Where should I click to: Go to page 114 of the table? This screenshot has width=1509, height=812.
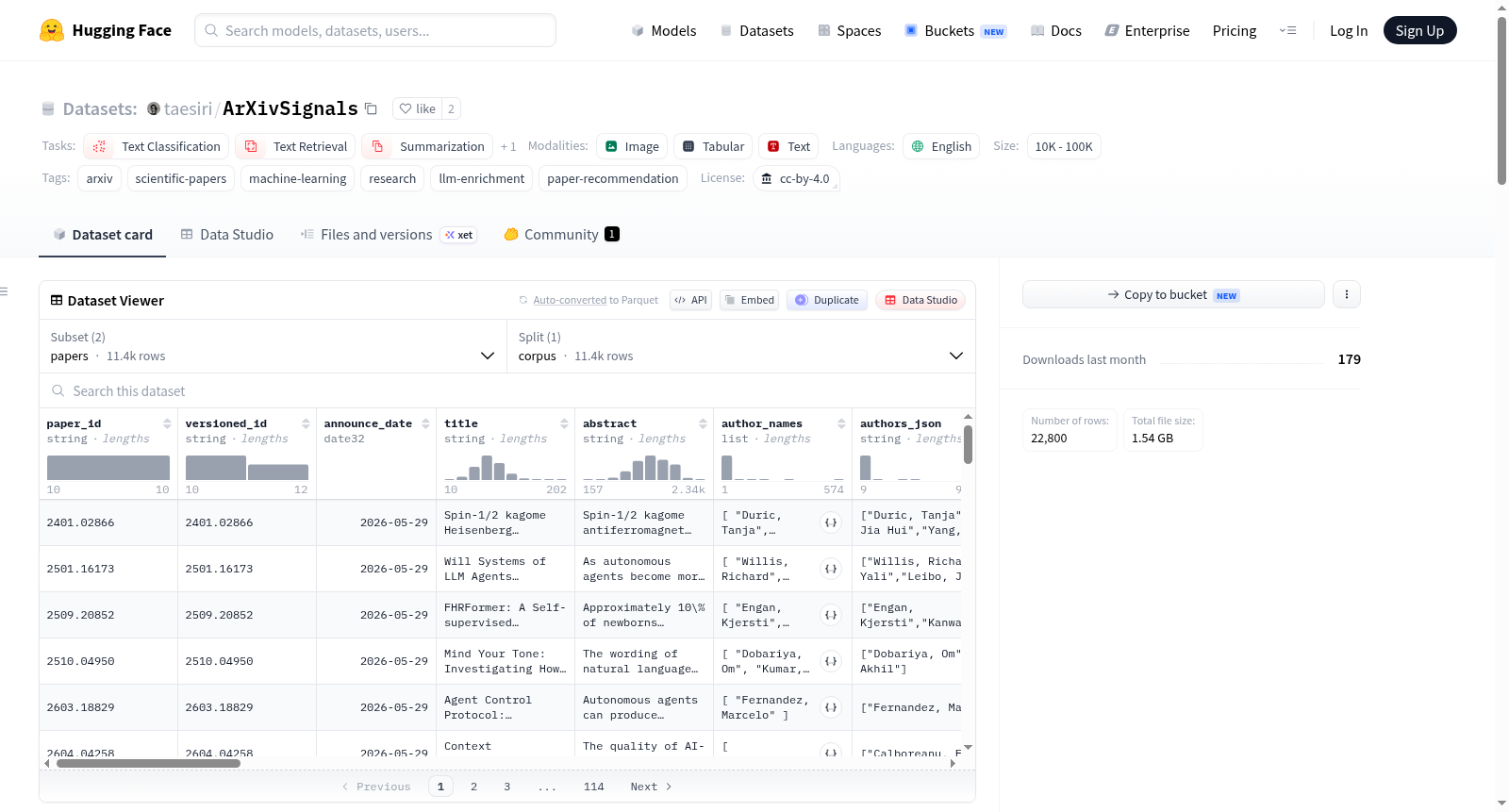[594, 787]
